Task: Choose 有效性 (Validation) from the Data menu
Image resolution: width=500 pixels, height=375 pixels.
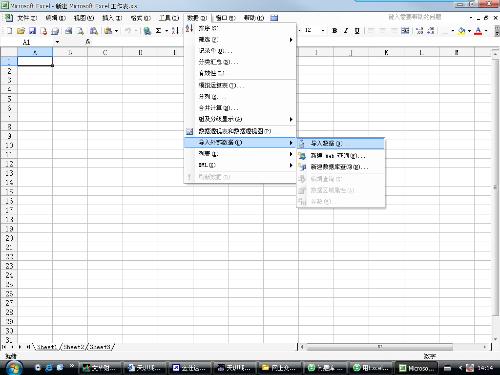Action: tap(240, 73)
